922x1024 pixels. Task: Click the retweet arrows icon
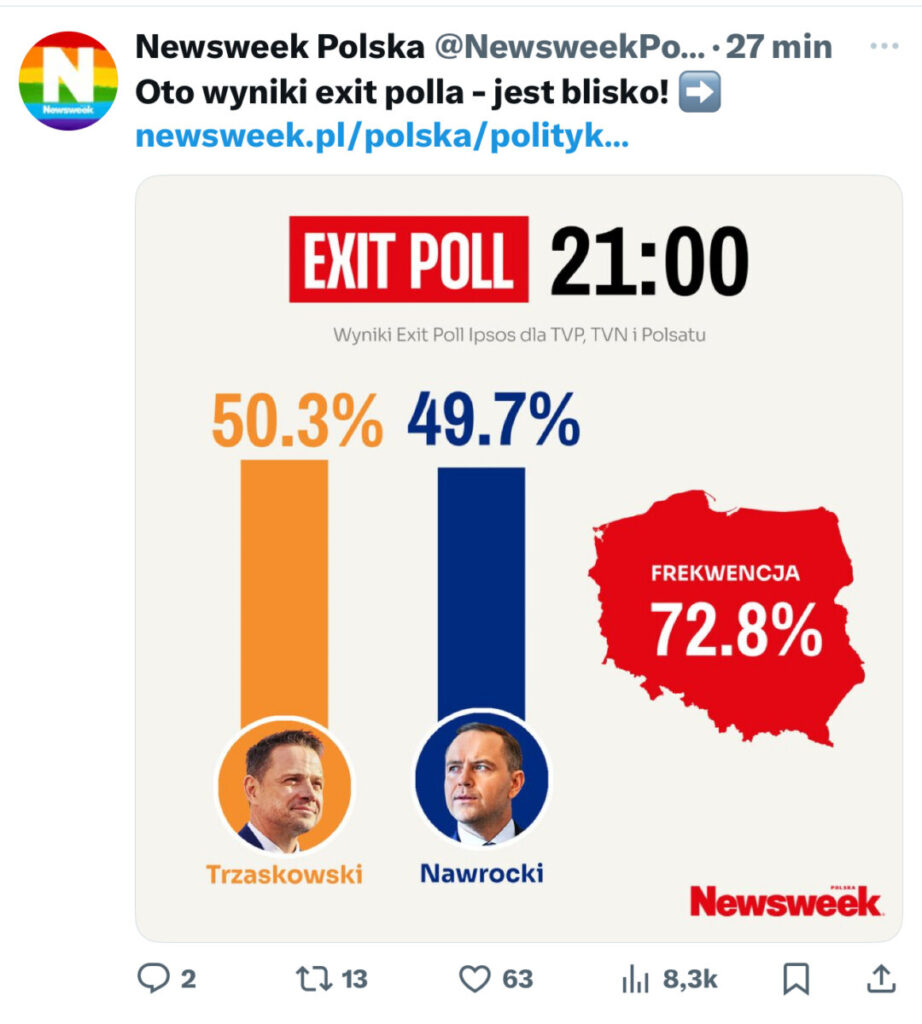click(313, 979)
